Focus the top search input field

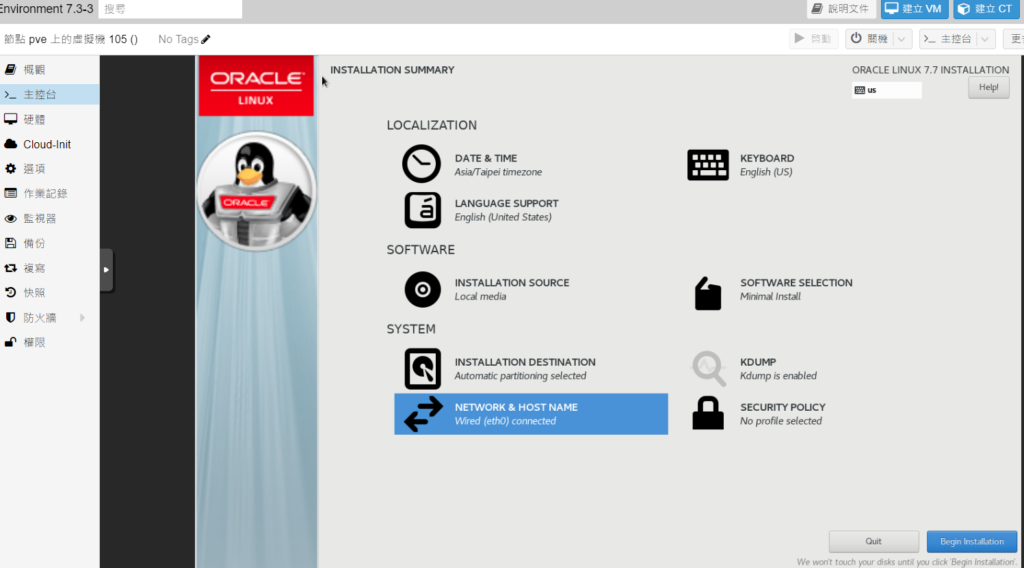(170, 9)
